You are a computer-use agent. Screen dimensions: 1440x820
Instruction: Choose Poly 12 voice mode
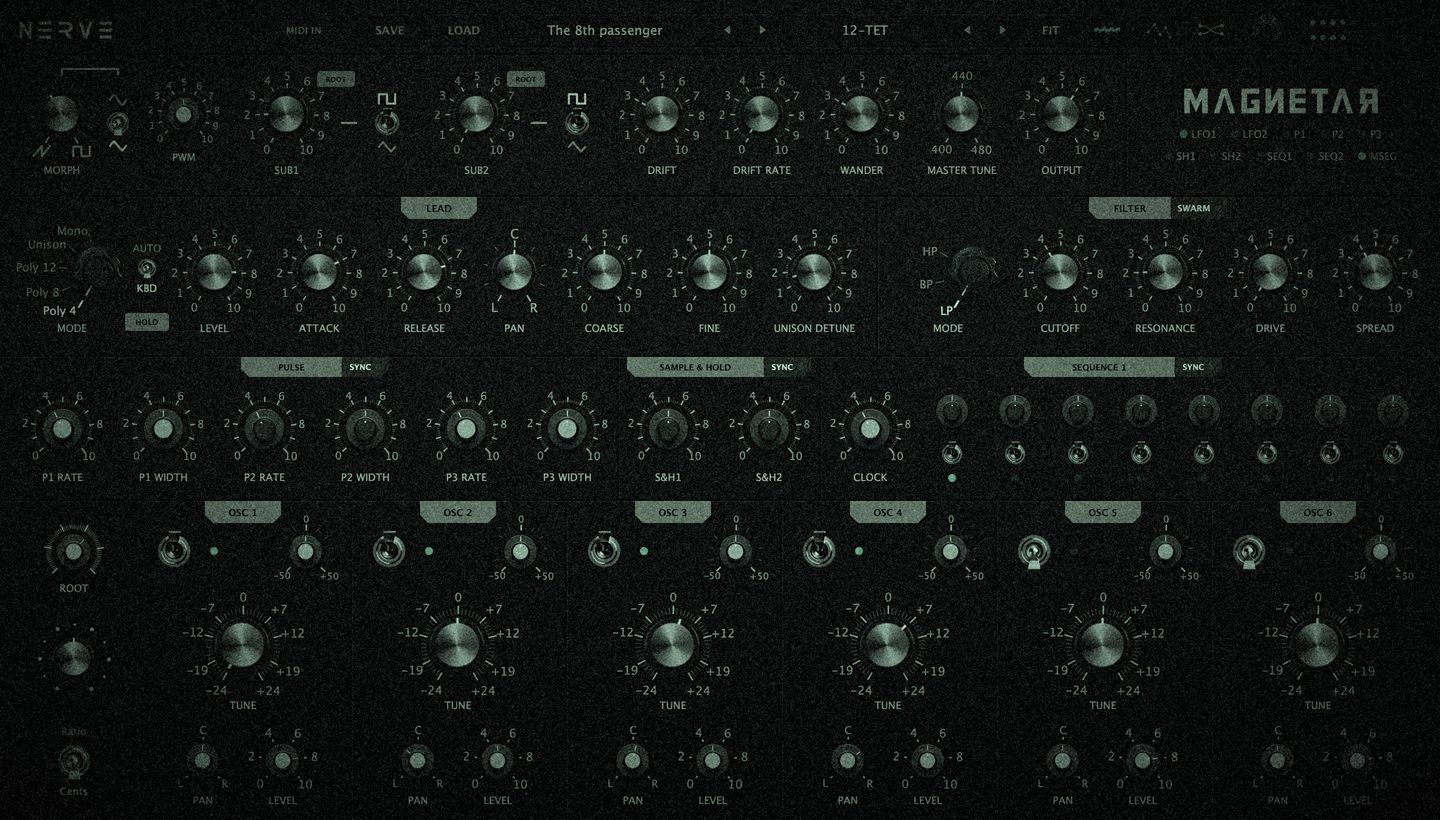[36, 268]
